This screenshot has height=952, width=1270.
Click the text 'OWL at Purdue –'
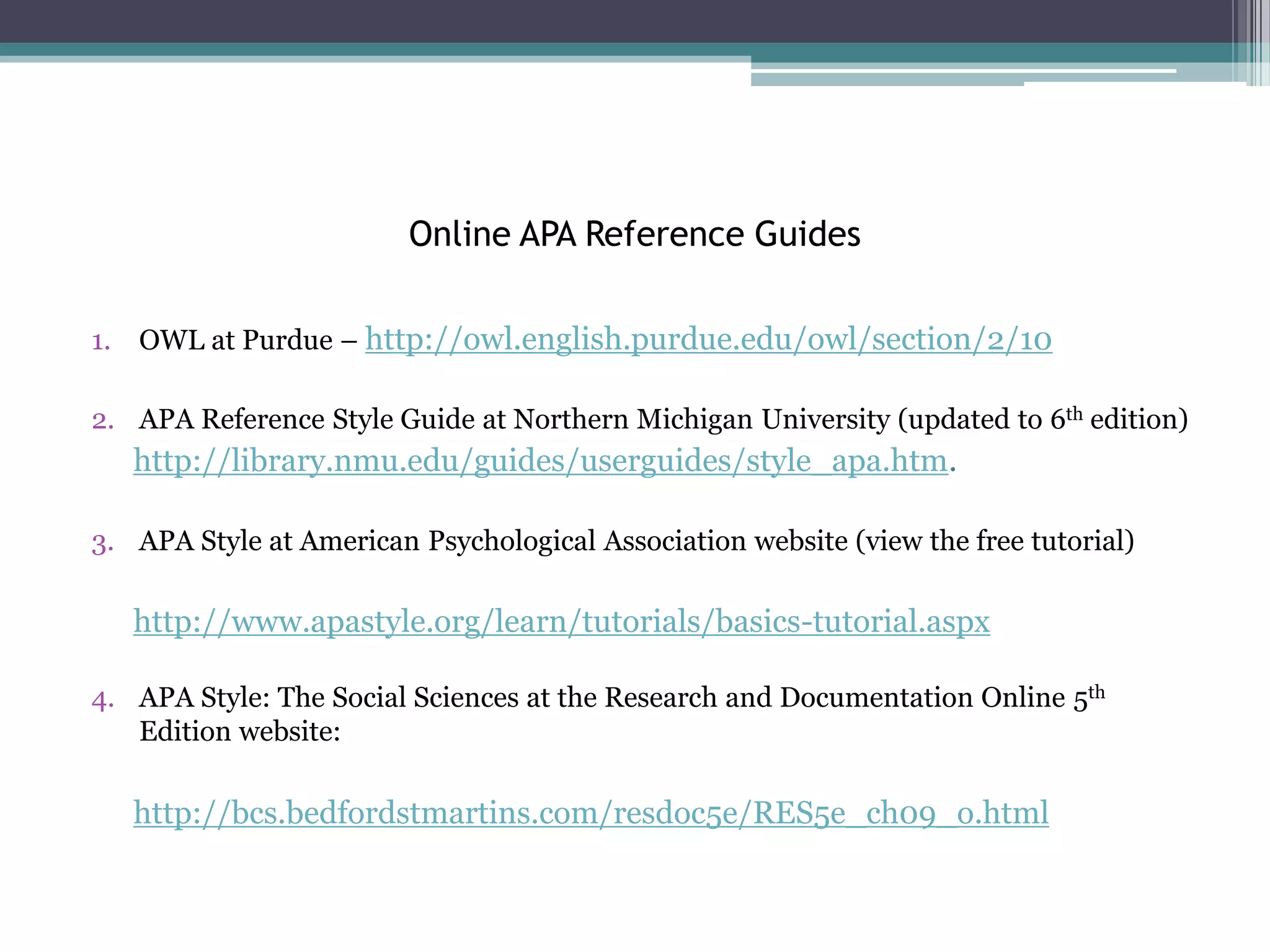click(248, 340)
